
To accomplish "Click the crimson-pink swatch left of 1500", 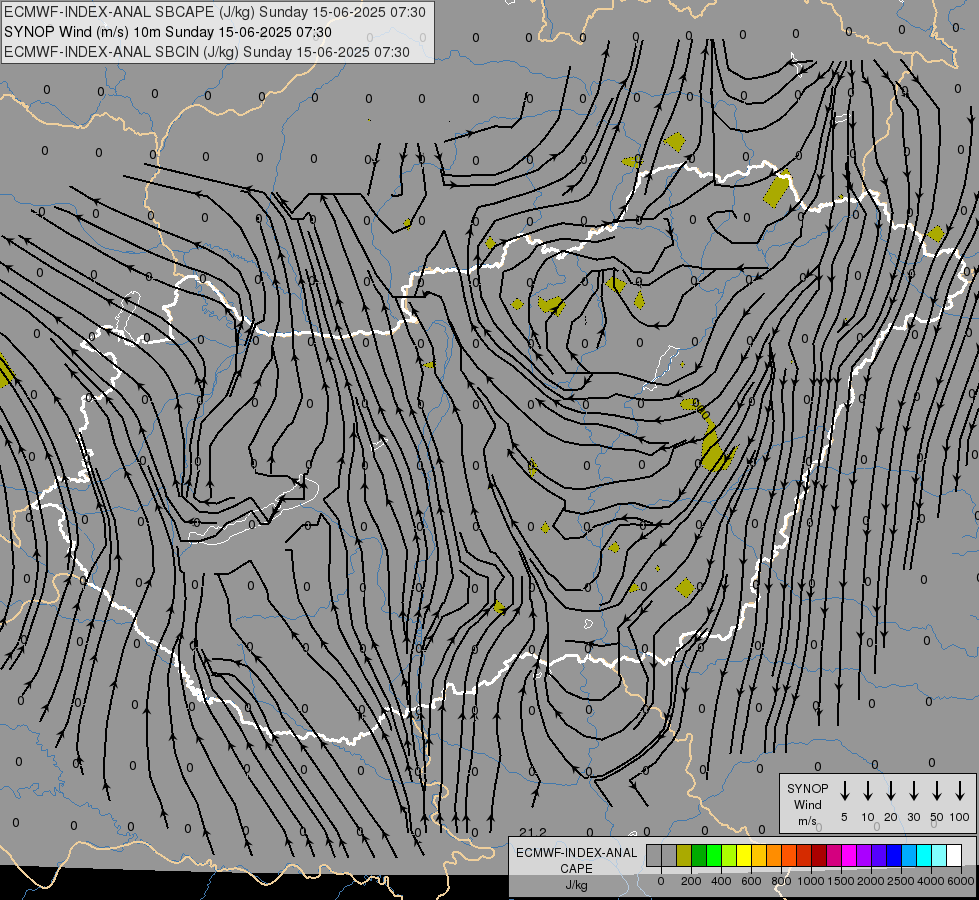I will [834, 855].
